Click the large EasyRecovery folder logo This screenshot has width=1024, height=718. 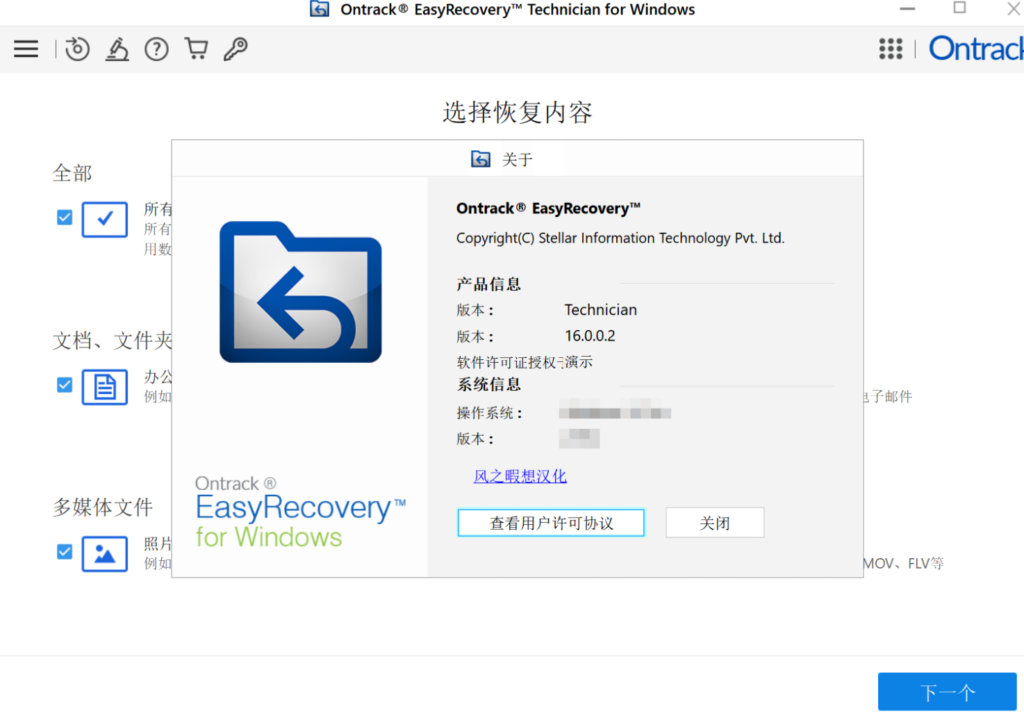point(300,292)
